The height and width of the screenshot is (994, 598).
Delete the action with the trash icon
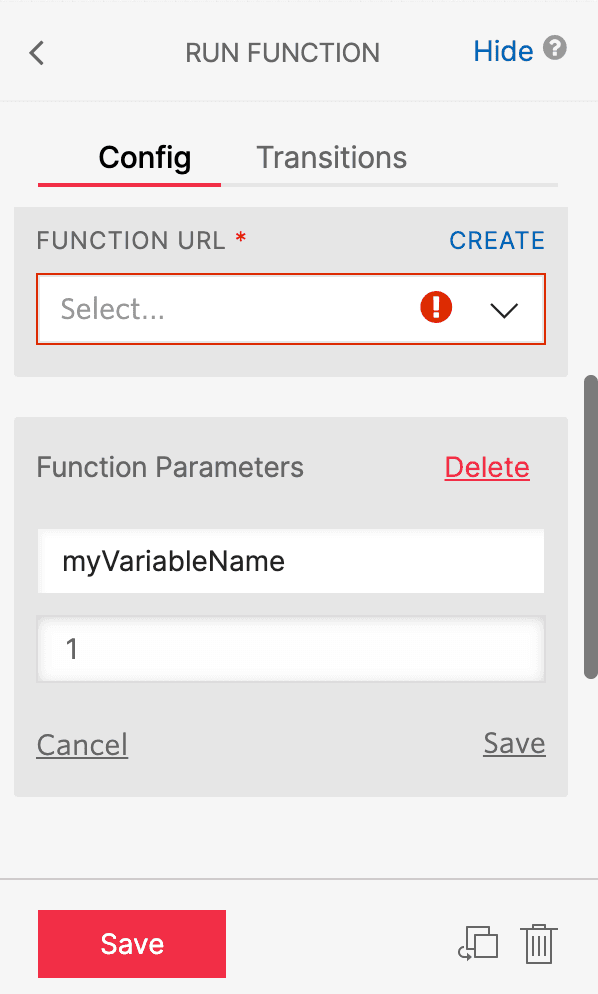(539, 943)
